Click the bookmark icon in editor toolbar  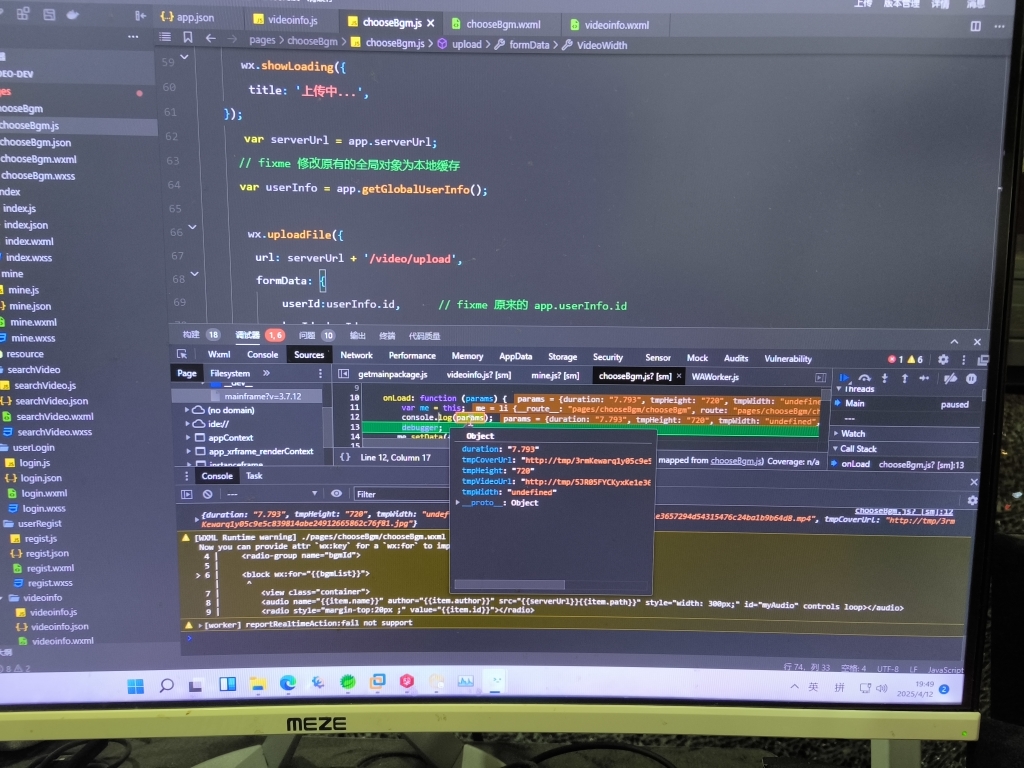187,37
